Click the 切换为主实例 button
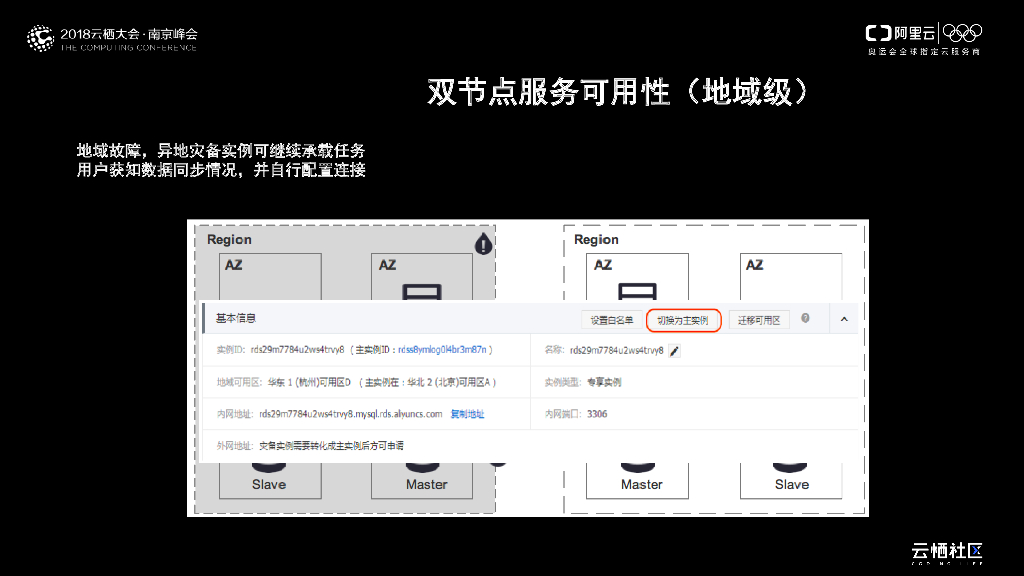 (x=683, y=320)
